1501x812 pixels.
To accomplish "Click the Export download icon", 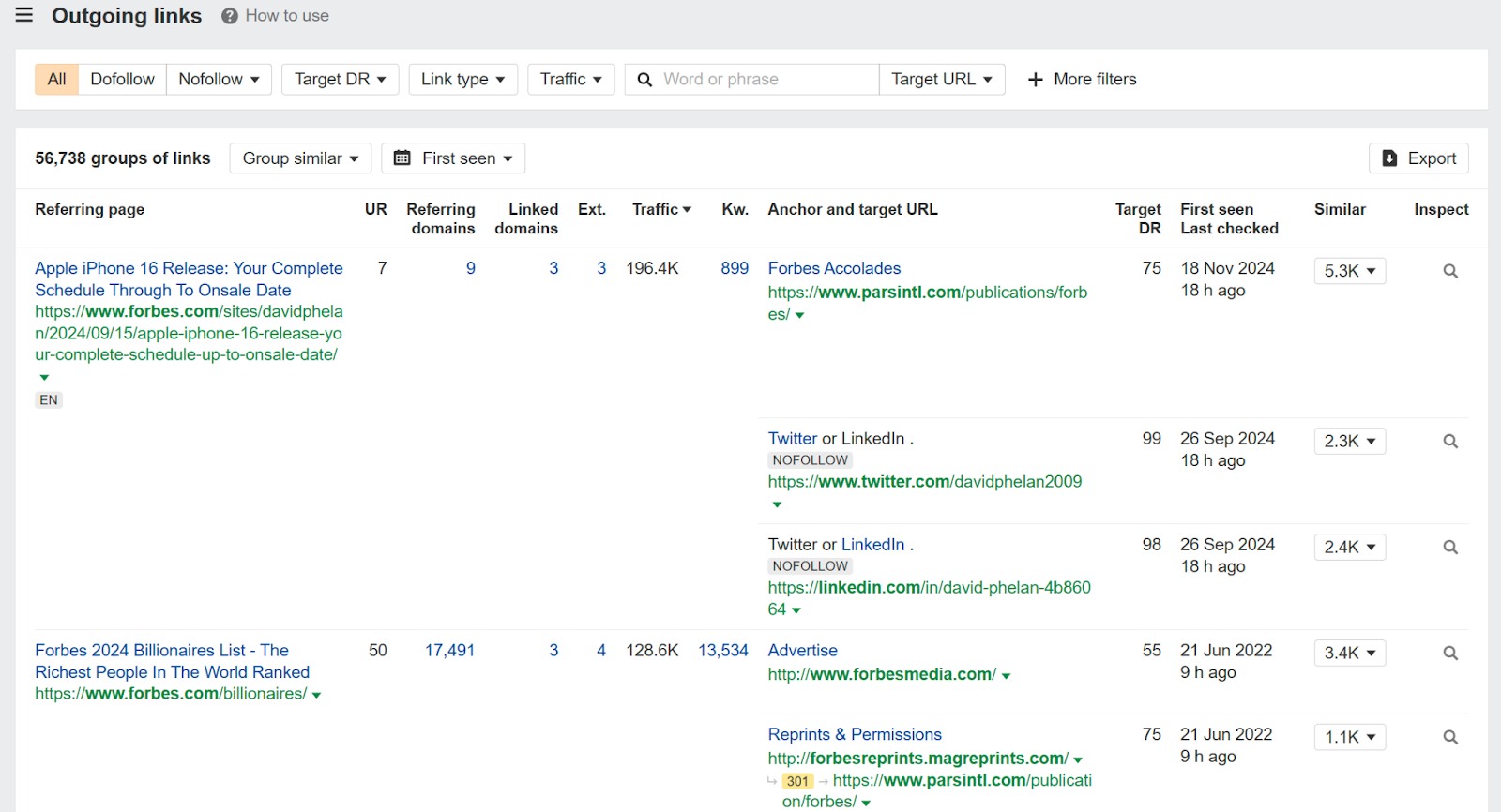I will point(1390,158).
